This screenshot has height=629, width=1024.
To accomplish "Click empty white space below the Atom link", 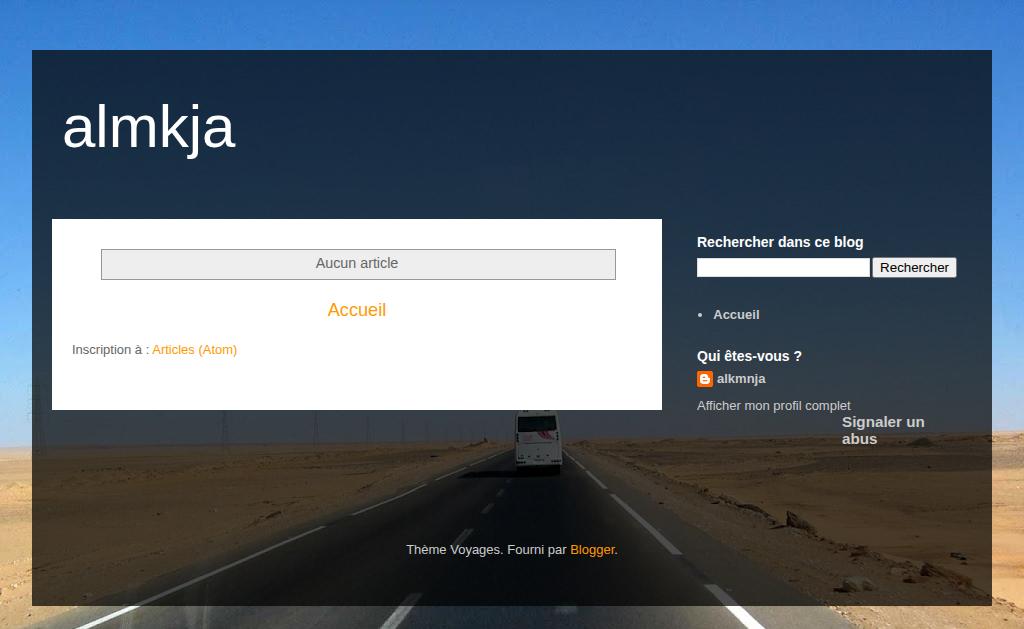I will pos(357,385).
